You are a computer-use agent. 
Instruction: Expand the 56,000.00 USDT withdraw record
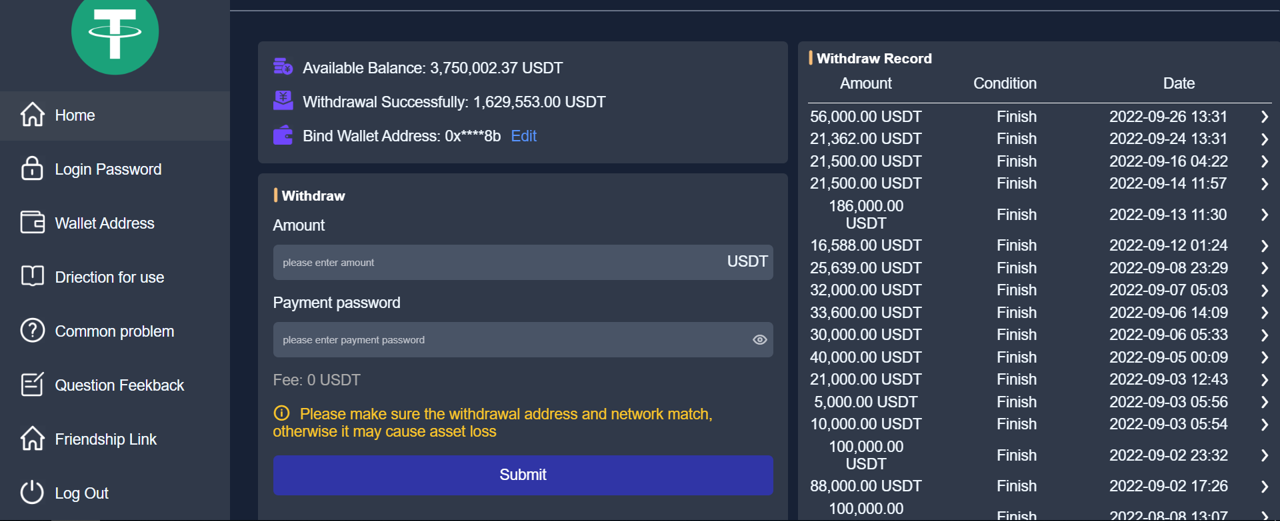click(1265, 117)
